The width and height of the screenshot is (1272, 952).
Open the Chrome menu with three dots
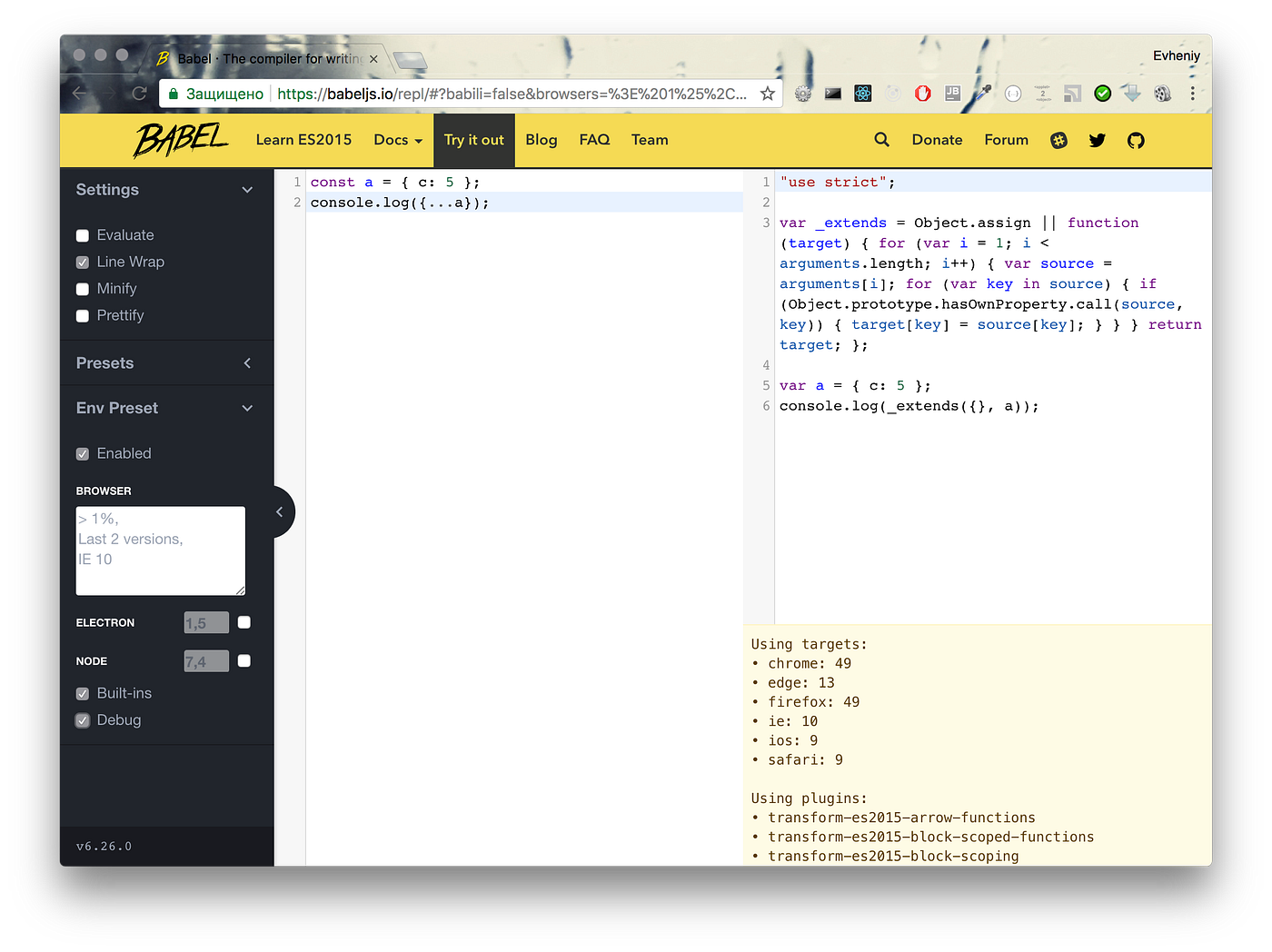click(x=1193, y=94)
